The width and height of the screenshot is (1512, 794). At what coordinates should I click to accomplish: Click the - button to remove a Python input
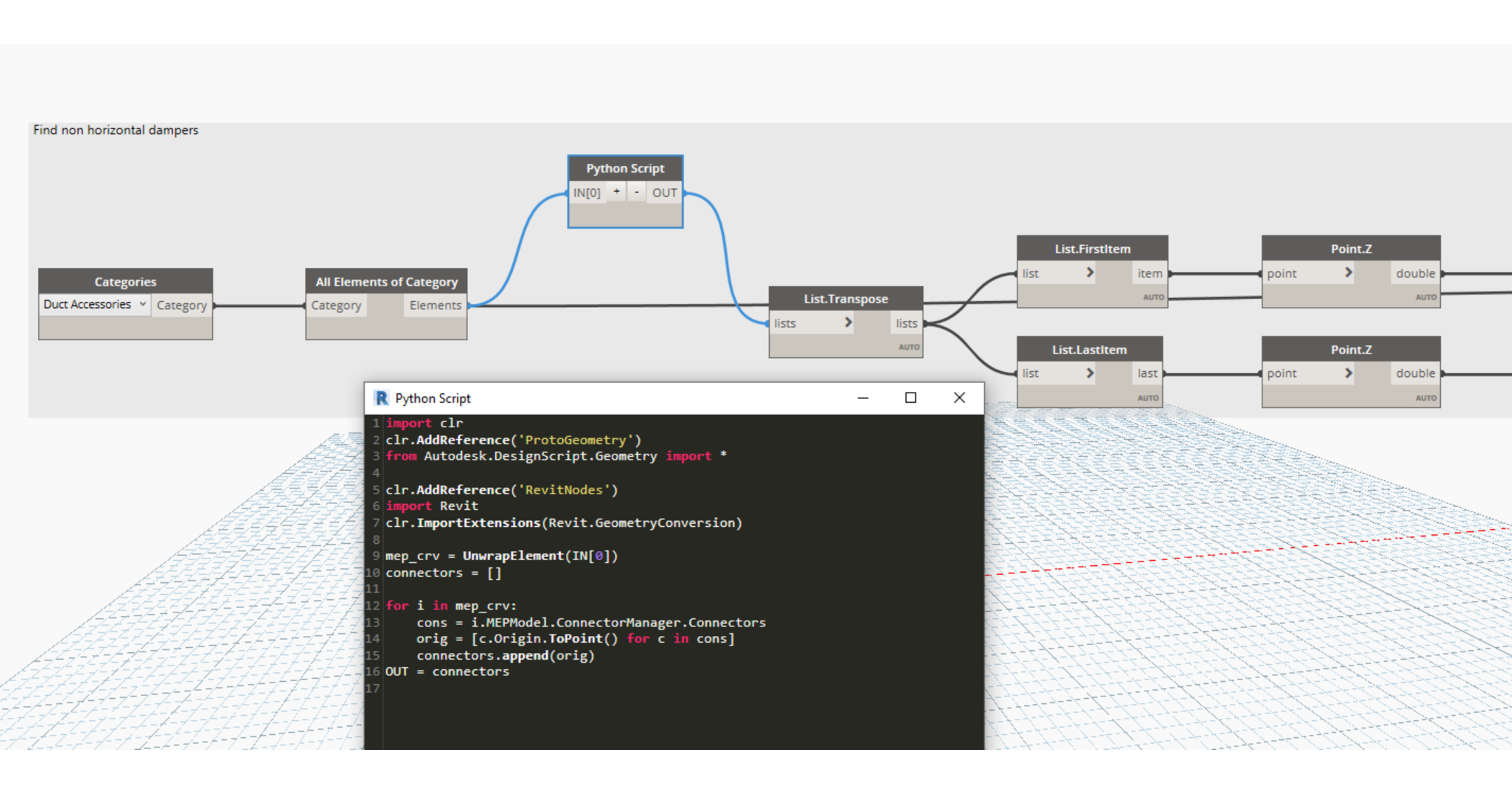(637, 191)
